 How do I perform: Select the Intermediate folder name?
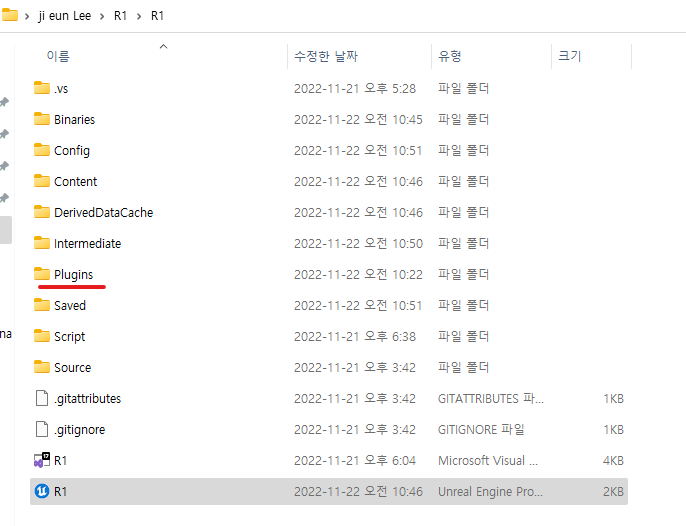tap(88, 244)
